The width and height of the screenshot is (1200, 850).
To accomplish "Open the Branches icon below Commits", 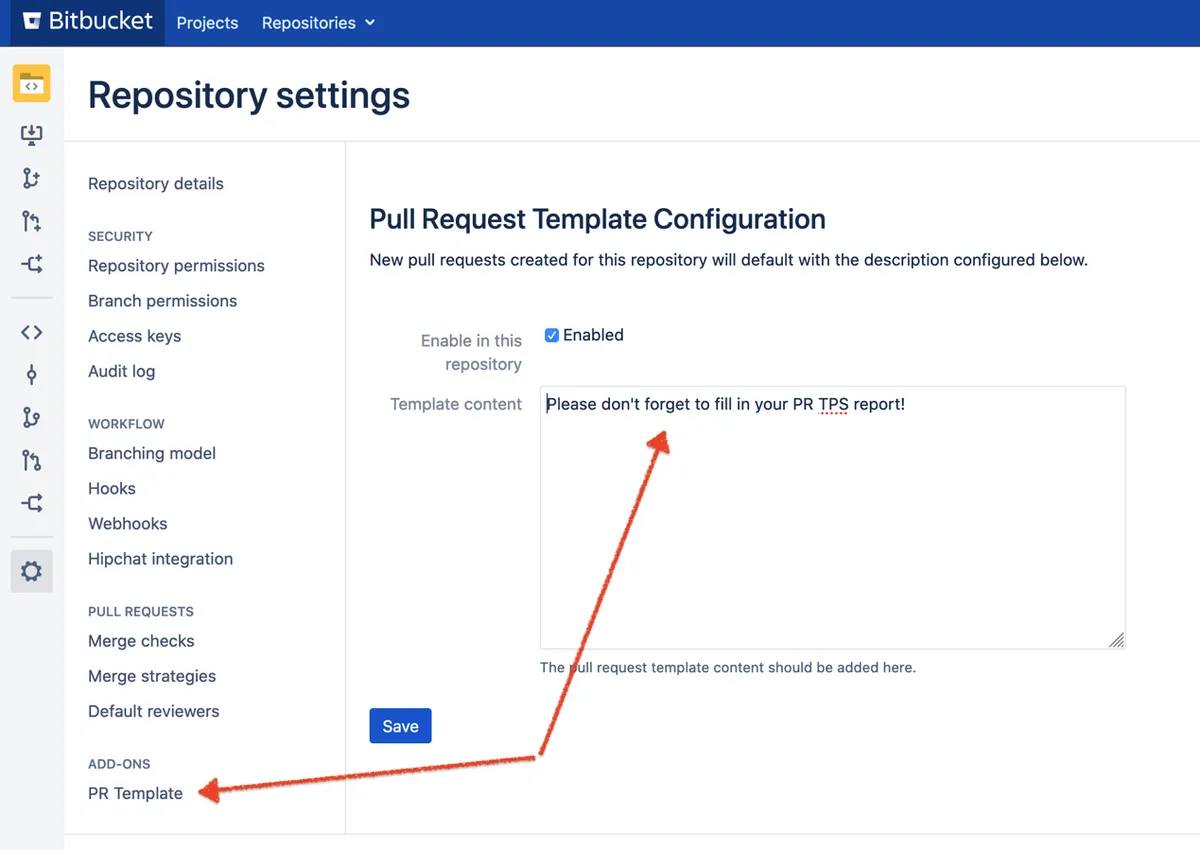I will tap(32, 418).
